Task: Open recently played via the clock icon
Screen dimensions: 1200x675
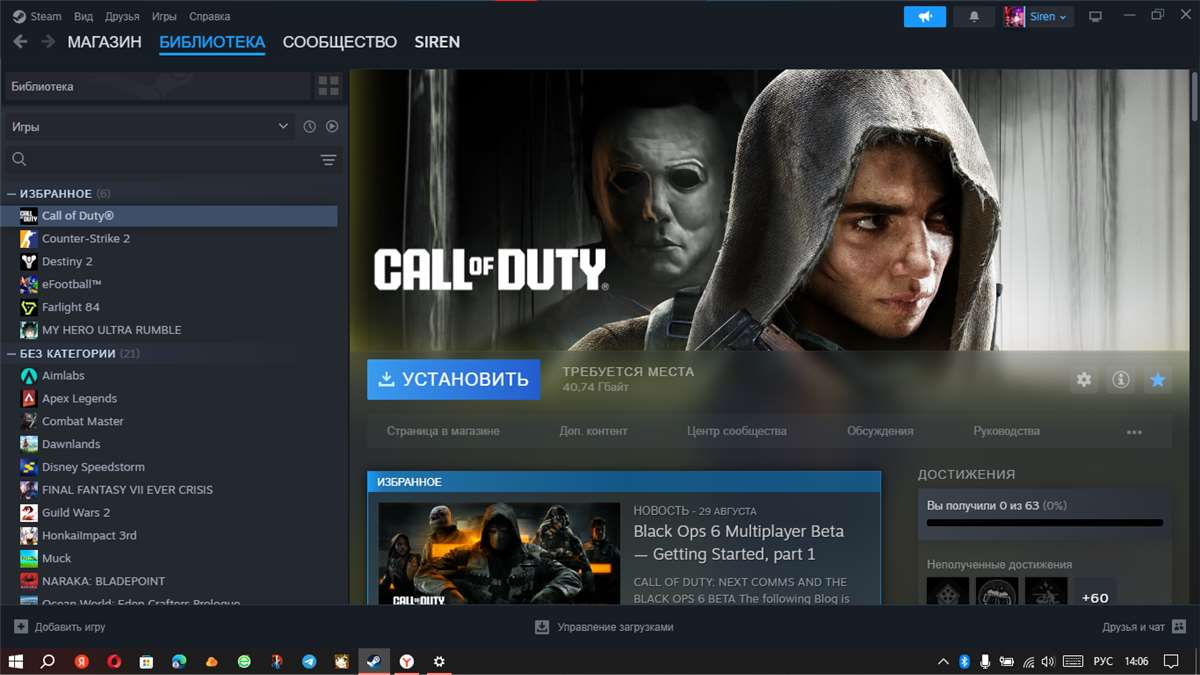Action: 309,126
